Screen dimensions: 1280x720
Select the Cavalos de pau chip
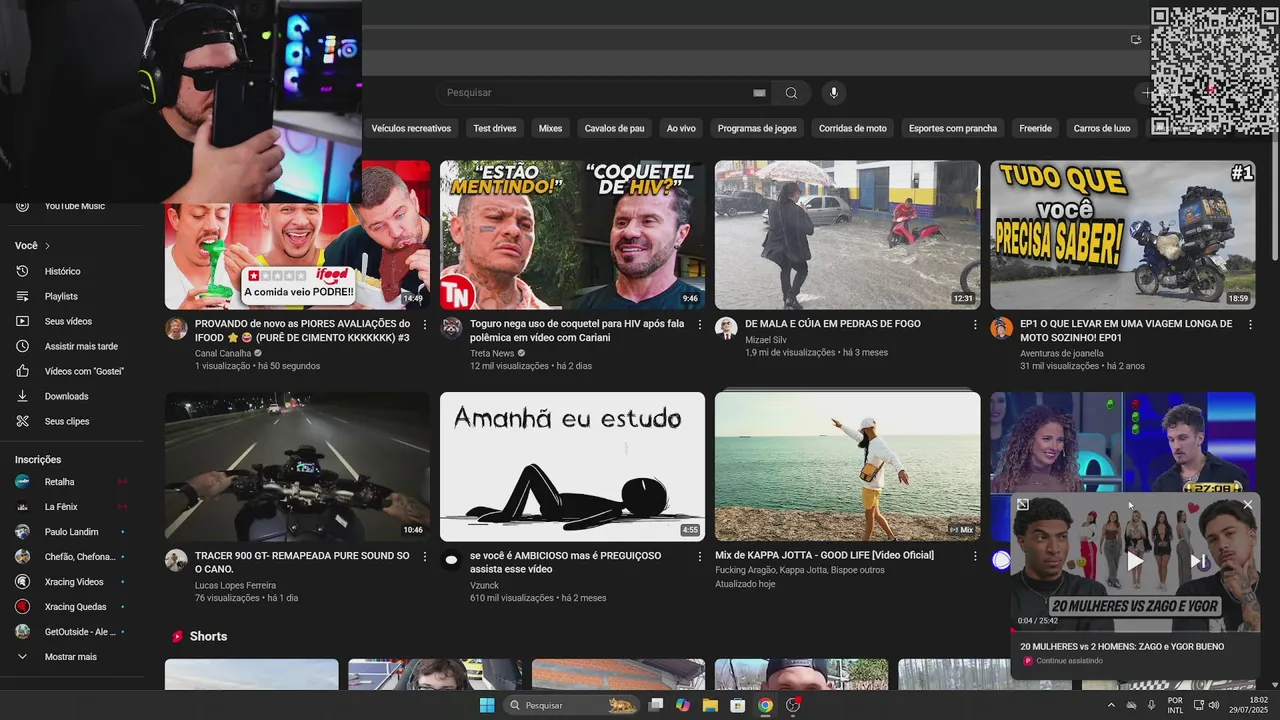[x=615, y=128]
